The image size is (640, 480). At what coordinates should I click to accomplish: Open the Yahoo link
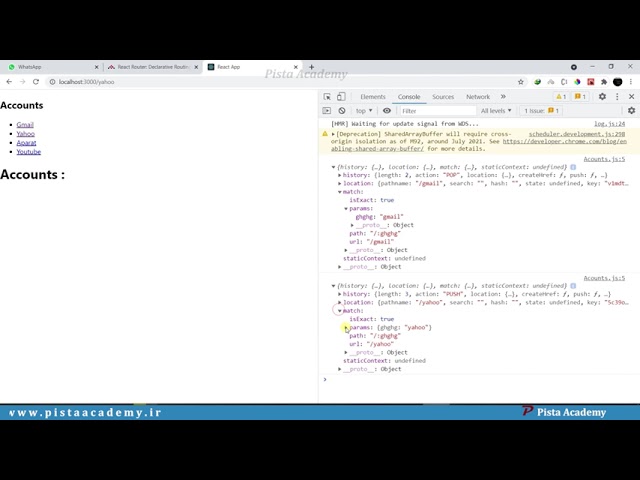pyautogui.click(x=25, y=133)
